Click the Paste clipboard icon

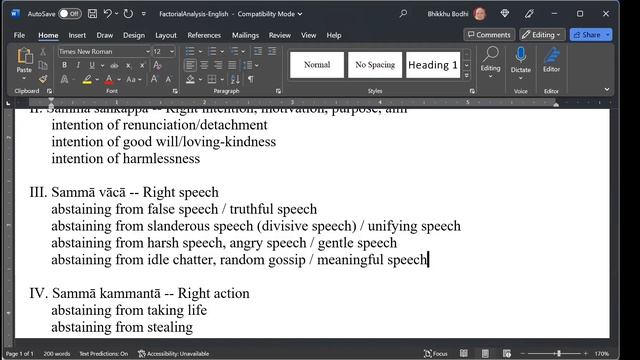[x=24, y=56]
